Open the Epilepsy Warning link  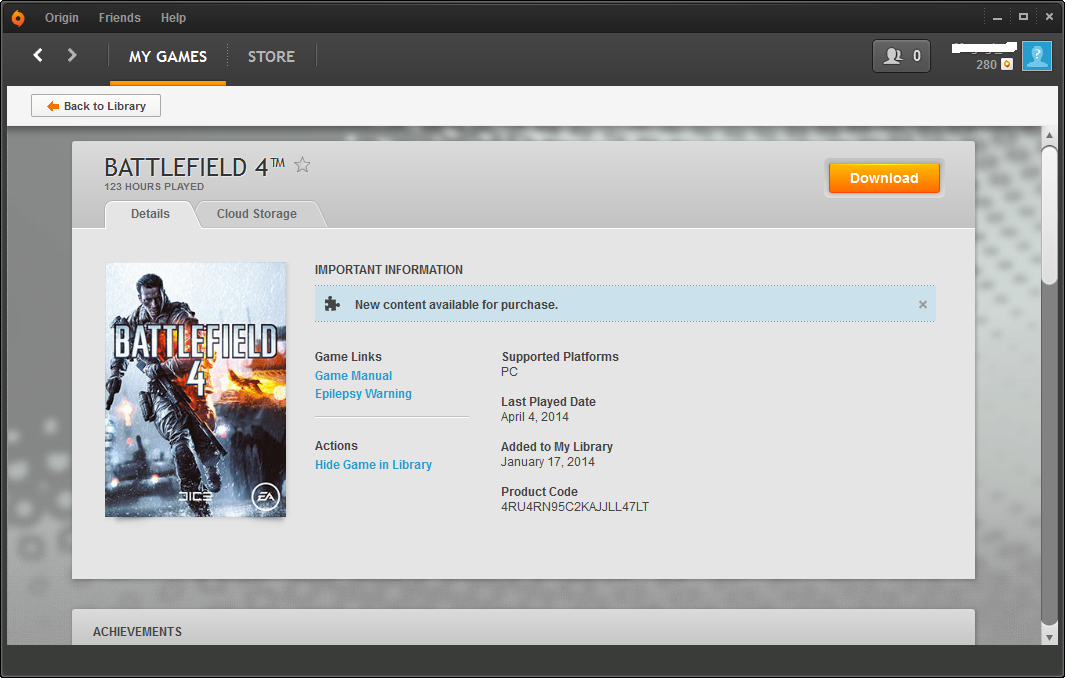click(363, 394)
